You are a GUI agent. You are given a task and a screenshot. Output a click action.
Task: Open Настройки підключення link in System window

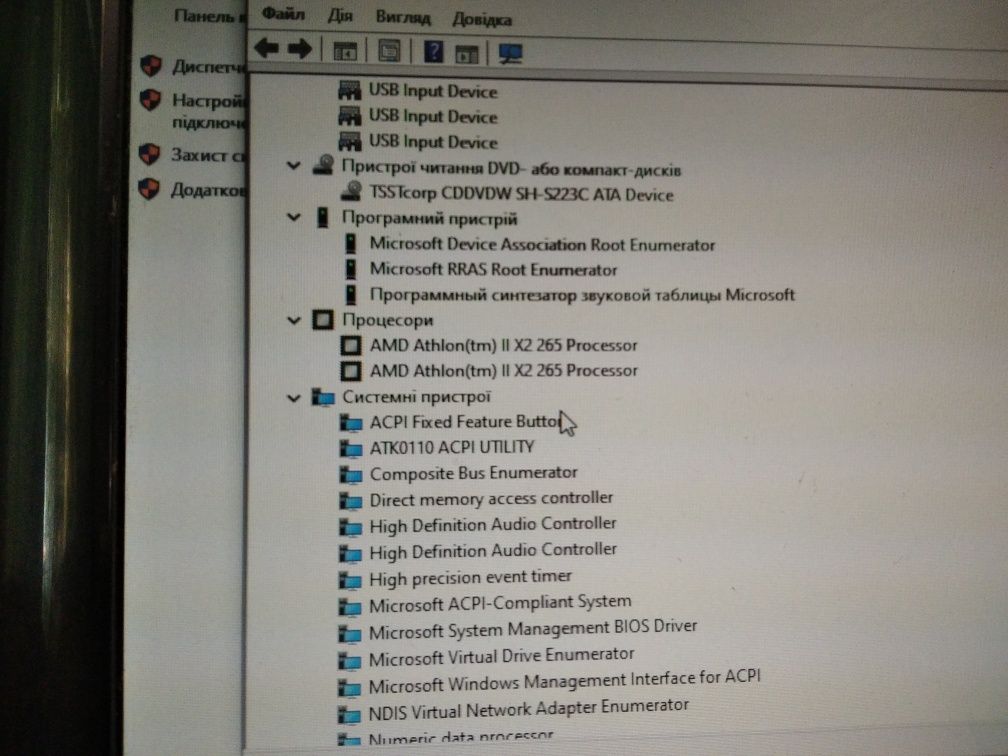209,111
